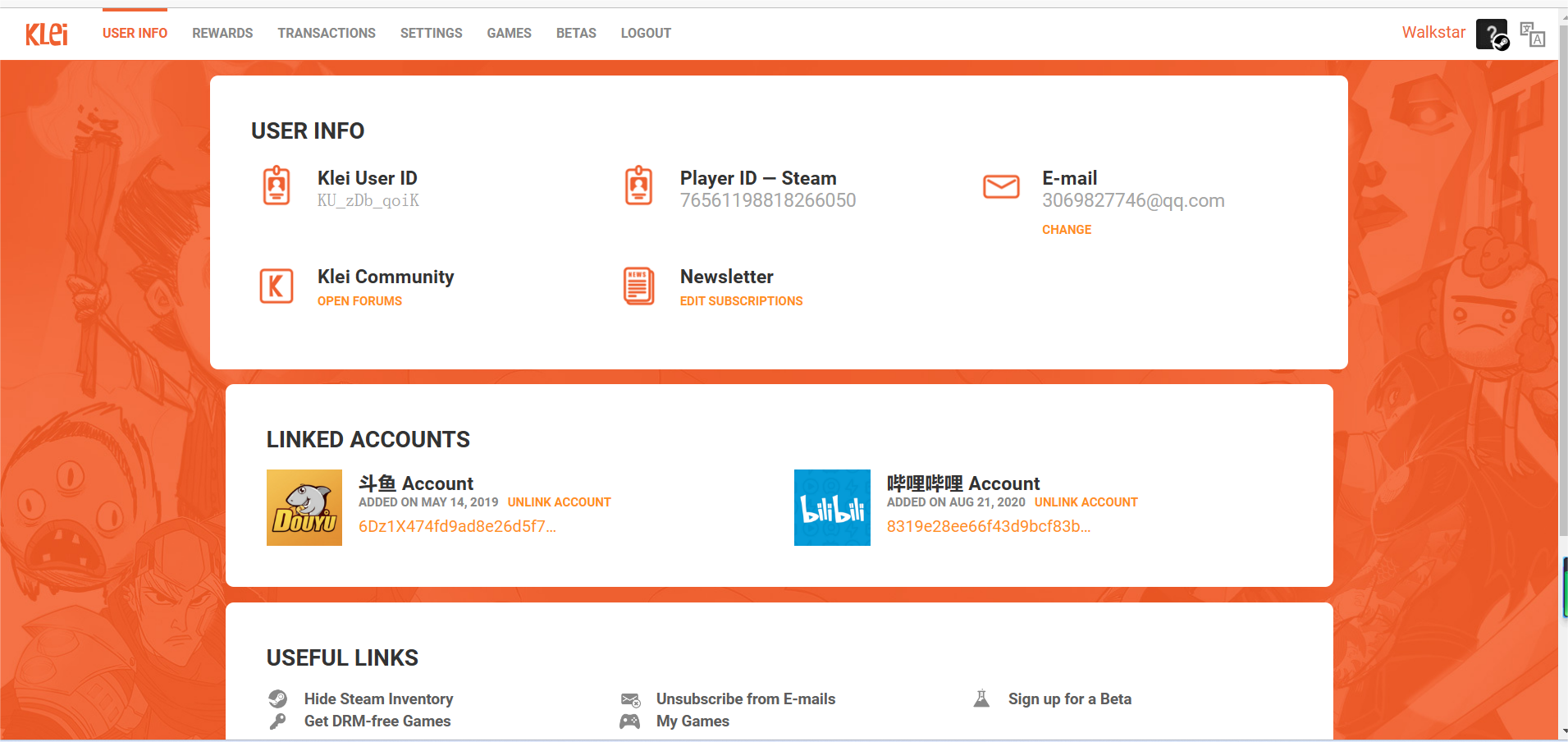Image resolution: width=1568 pixels, height=742 pixels.
Task: Click the bilibili account logo
Action: coord(832,507)
